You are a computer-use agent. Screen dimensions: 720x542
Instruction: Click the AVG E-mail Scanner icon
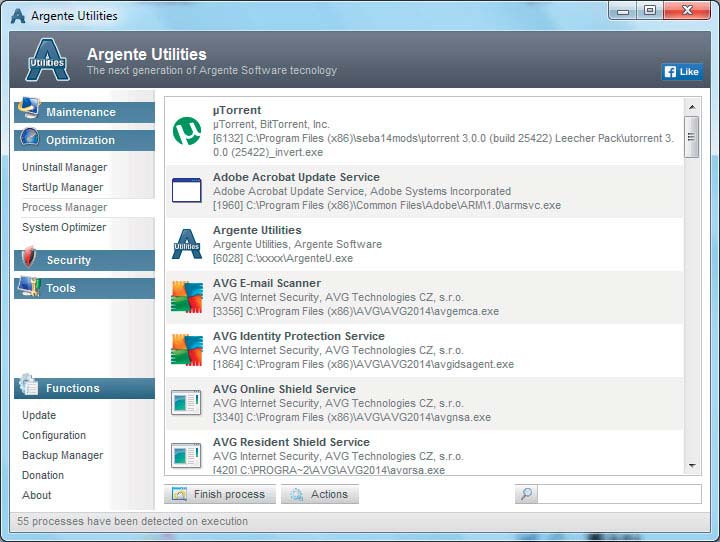[x=186, y=297]
